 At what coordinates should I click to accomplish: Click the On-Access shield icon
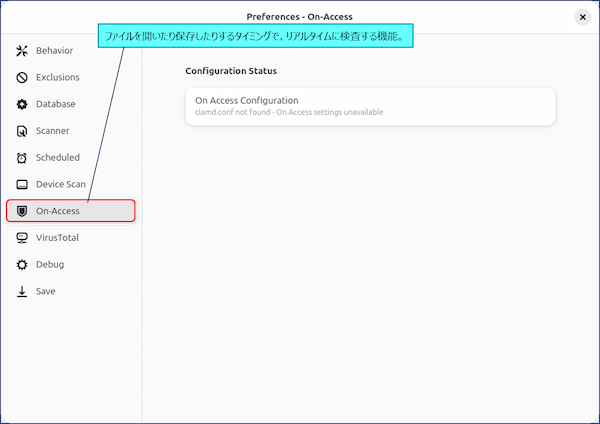[22, 211]
